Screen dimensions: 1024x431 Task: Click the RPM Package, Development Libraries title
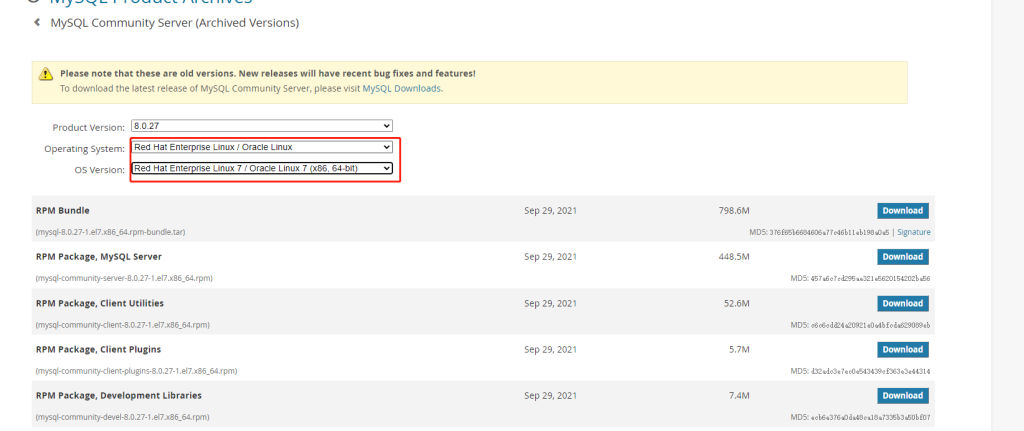click(x=118, y=395)
